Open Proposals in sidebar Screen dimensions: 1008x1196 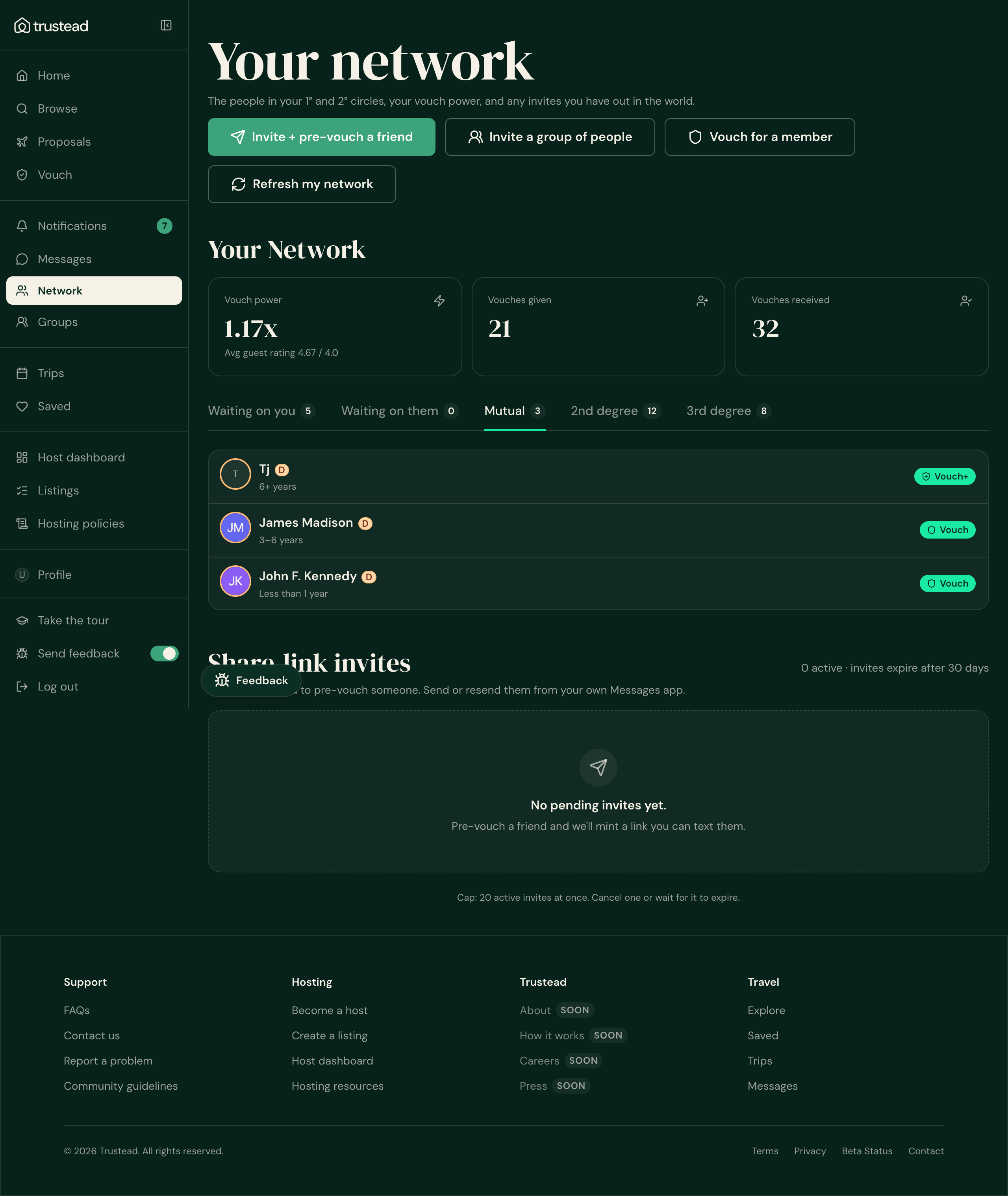click(94, 142)
